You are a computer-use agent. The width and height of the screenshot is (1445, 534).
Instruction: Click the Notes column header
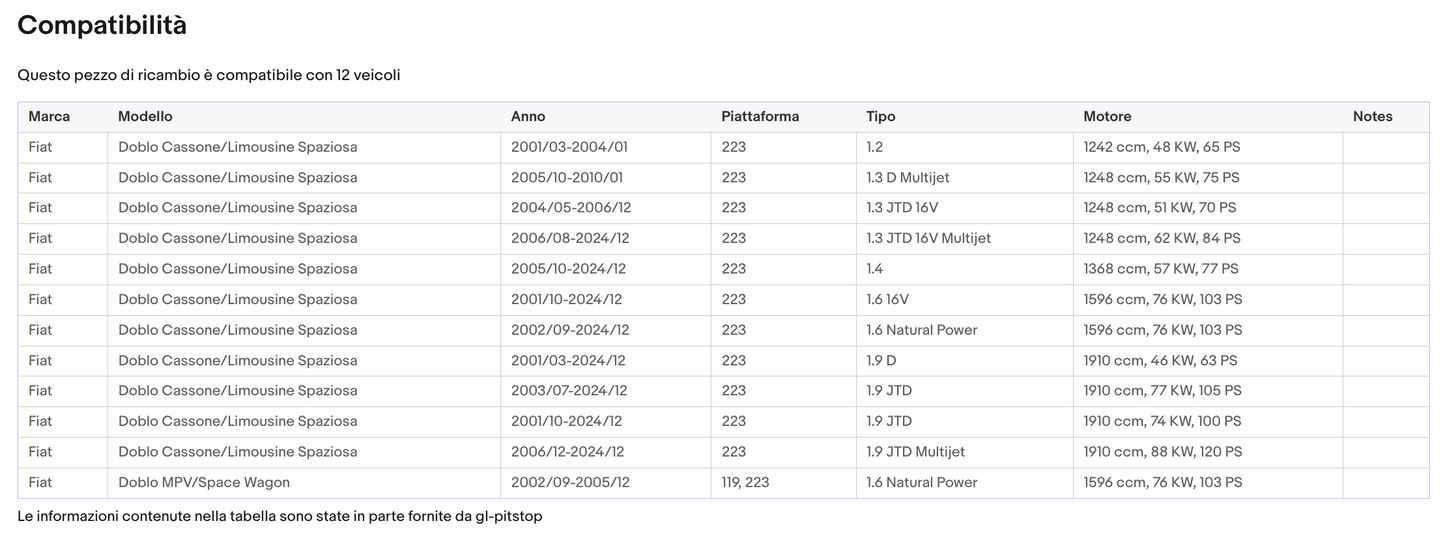[1372, 117]
